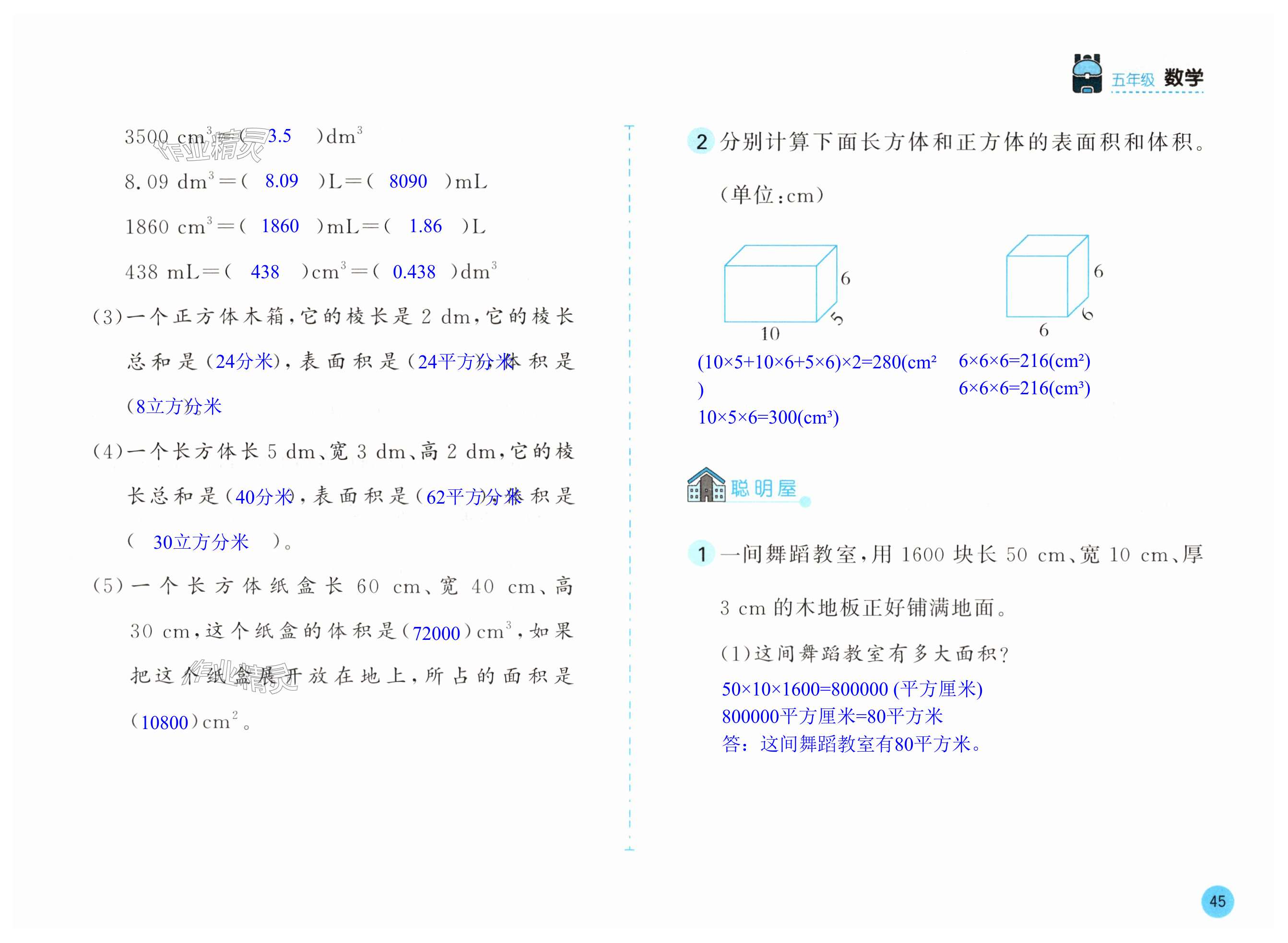Click the 30立方分米 answer in question 4
1288x943 pixels.
[201, 542]
